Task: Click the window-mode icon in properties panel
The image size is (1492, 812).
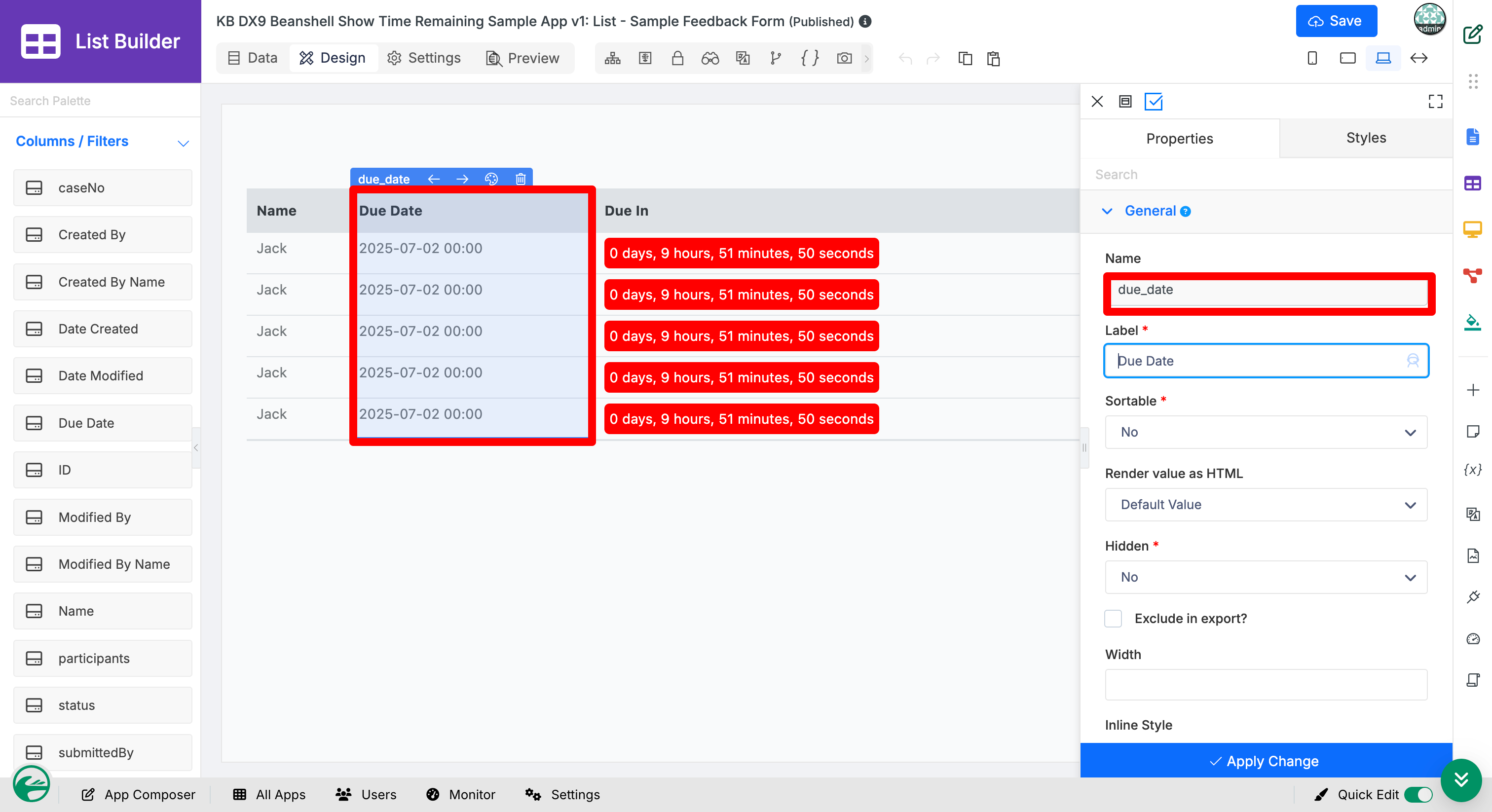Action: pyautogui.click(x=1125, y=101)
